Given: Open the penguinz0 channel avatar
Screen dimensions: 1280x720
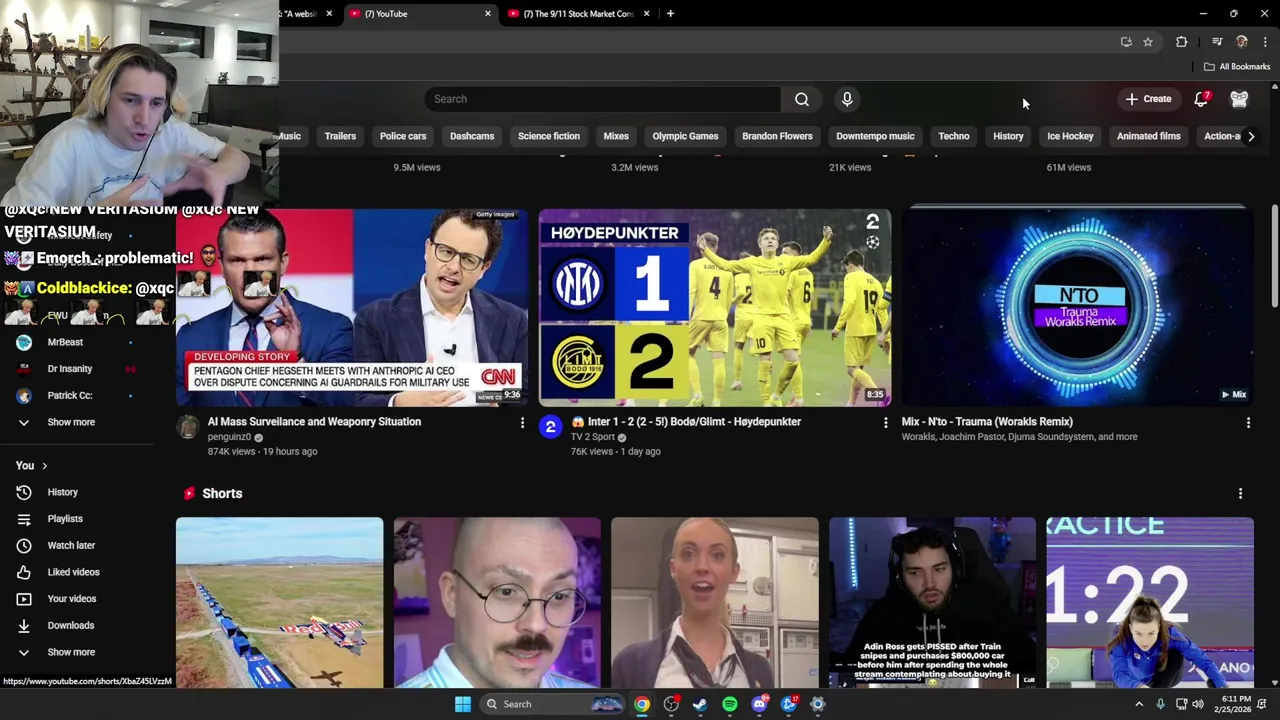Looking at the screenshot, I should [x=188, y=428].
